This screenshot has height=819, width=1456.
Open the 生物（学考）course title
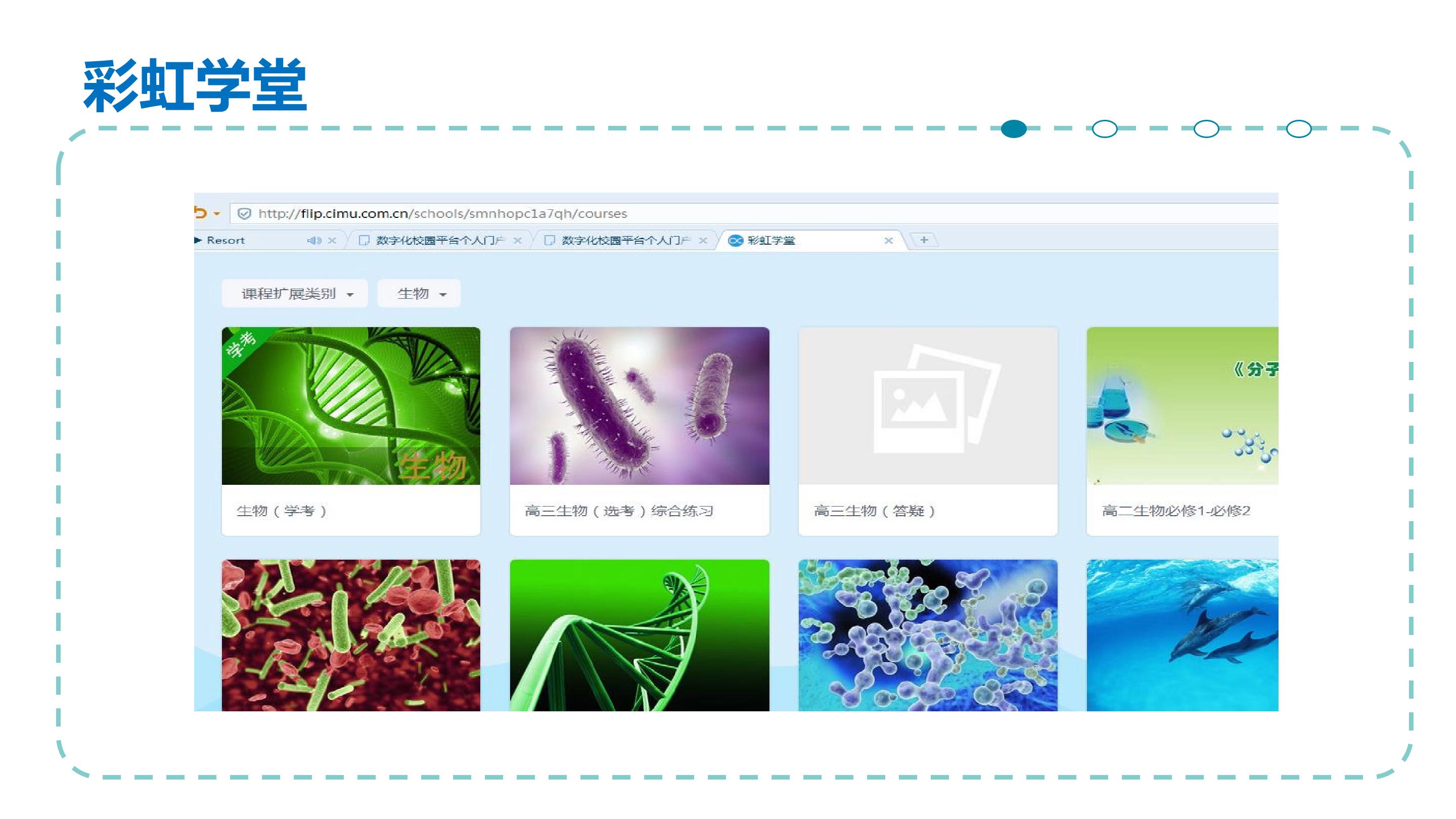tap(282, 511)
